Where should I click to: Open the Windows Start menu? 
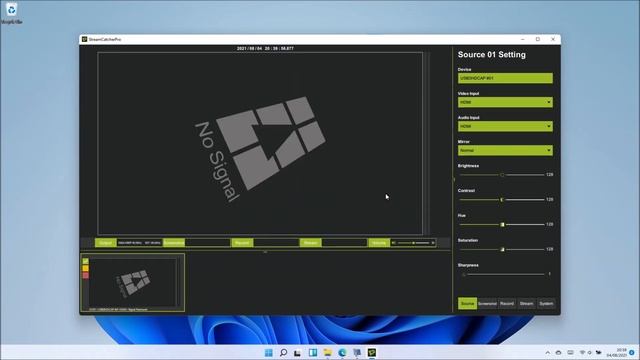[269, 353]
